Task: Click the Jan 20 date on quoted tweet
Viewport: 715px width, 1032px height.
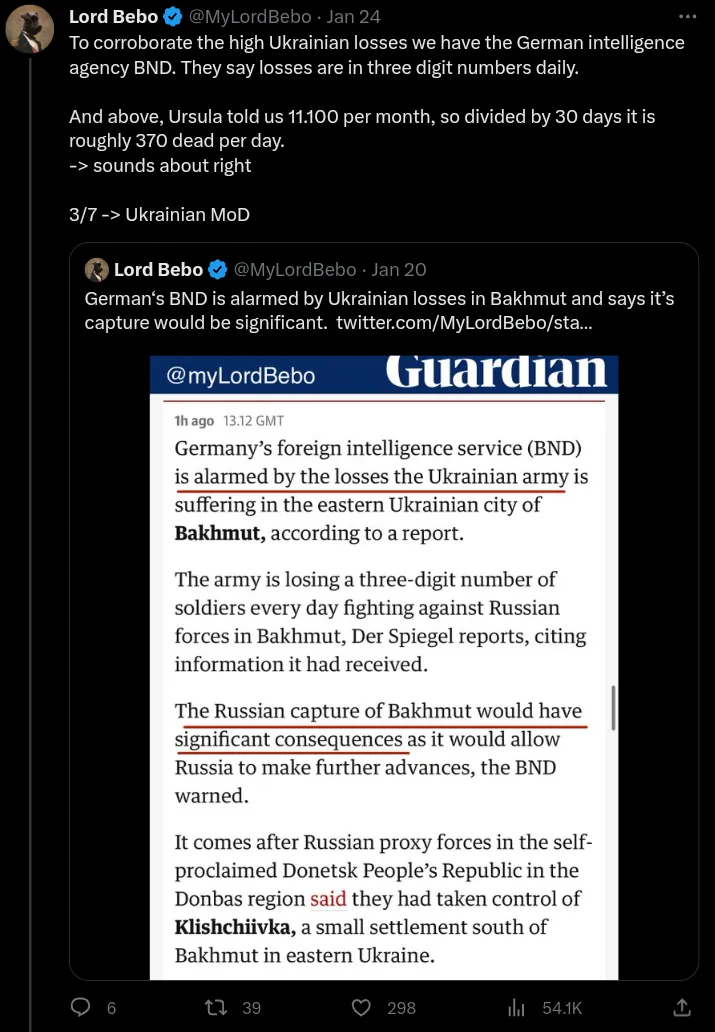Action: [x=399, y=269]
